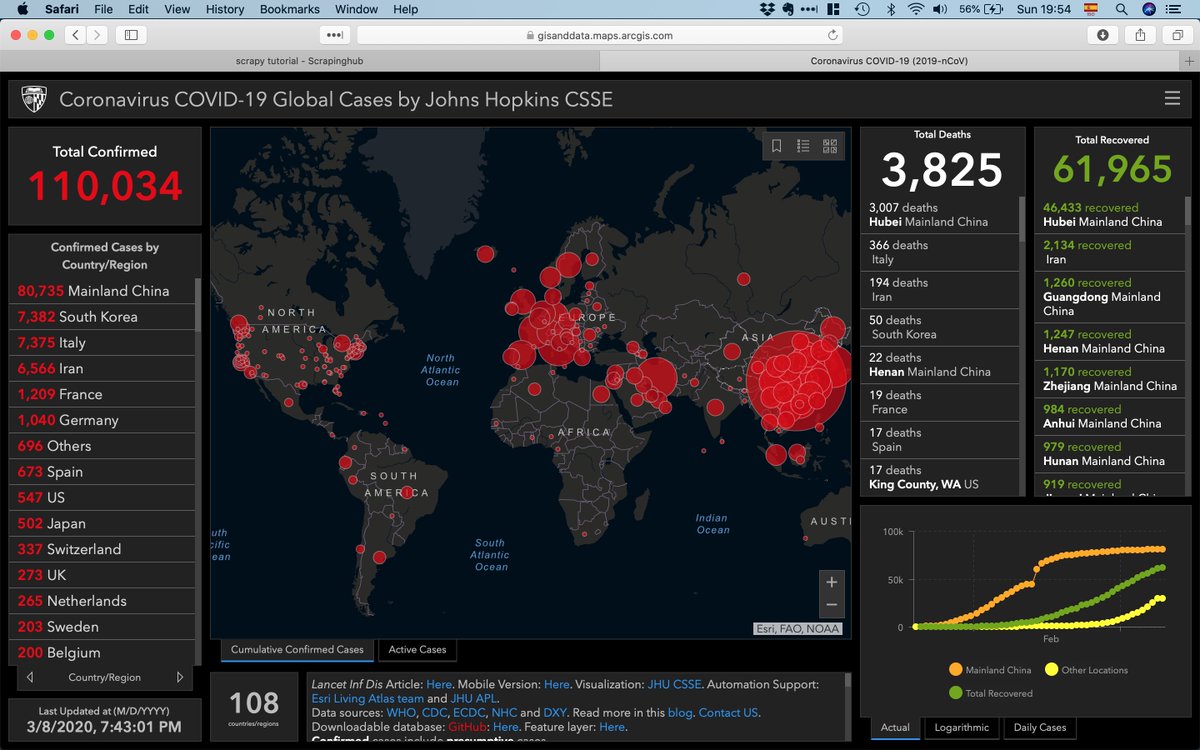This screenshot has height=750, width=1200.
Task: Click the three-dot extension button in toolbar
Action: pos(334,35)
